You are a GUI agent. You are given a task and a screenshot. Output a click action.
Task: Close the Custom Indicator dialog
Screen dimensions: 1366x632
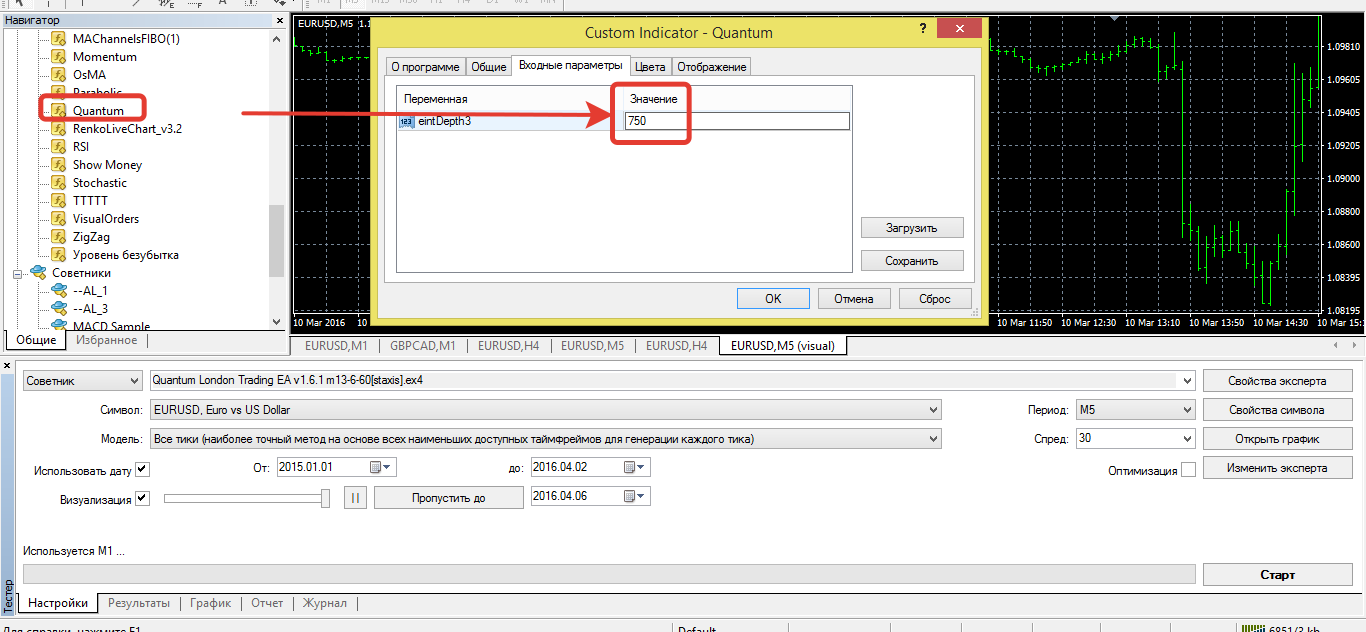point(959,30)
